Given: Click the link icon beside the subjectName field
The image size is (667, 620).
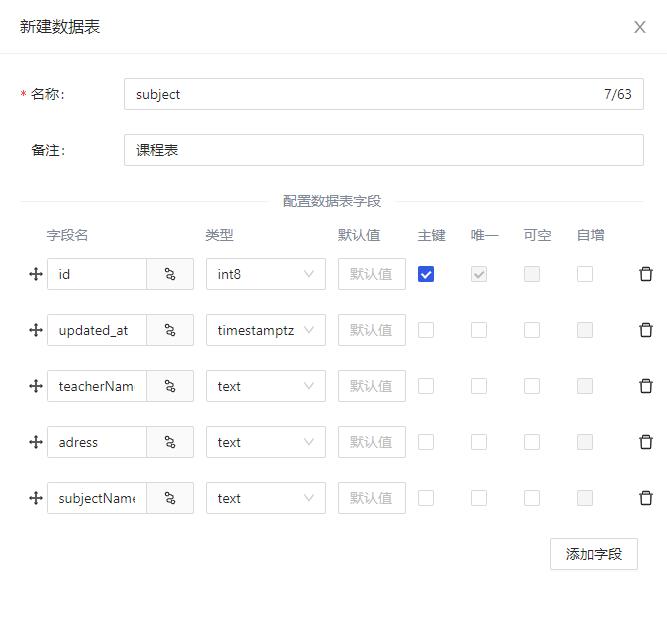Looking at the screenshot, I should [170, 498].
